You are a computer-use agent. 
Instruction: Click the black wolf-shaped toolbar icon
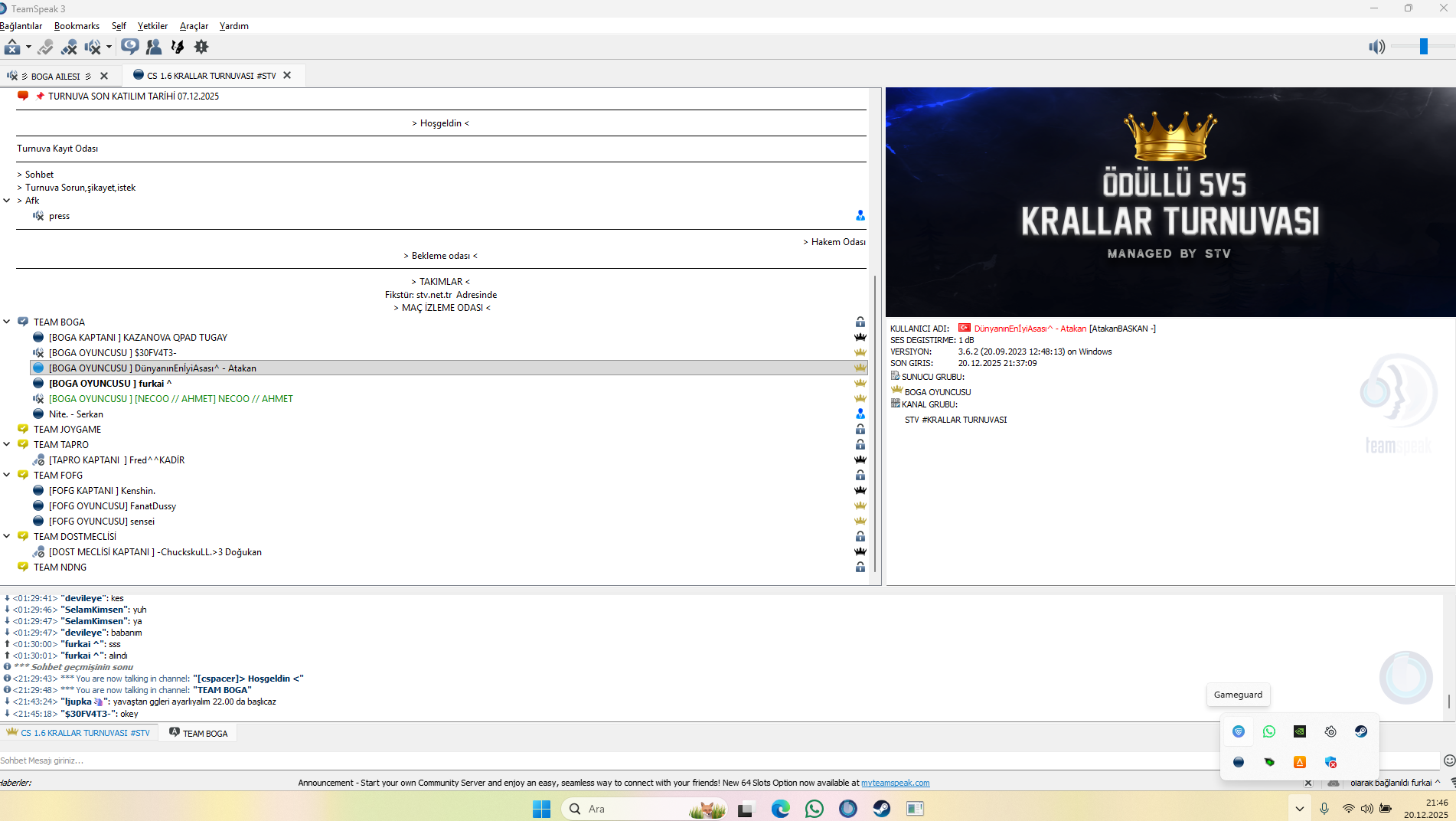point(178,47)
